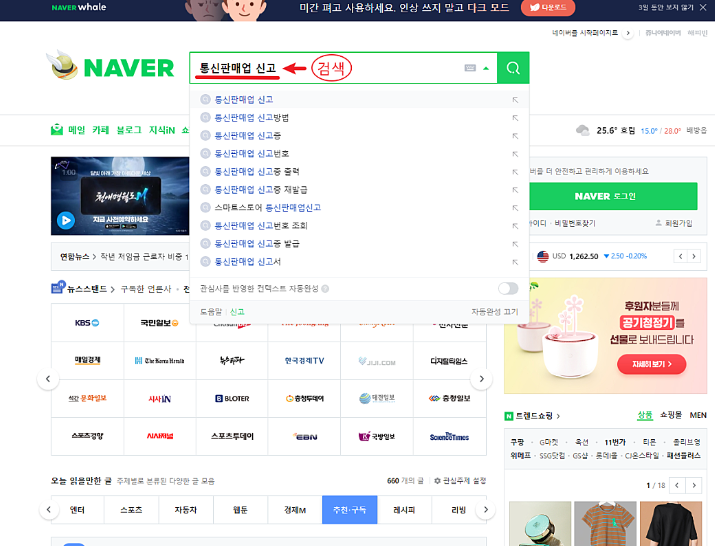The width and height of the screenshot is (715, 546).
Task: Select 엔터 topic tab
Action: click(x=77, y=510)
